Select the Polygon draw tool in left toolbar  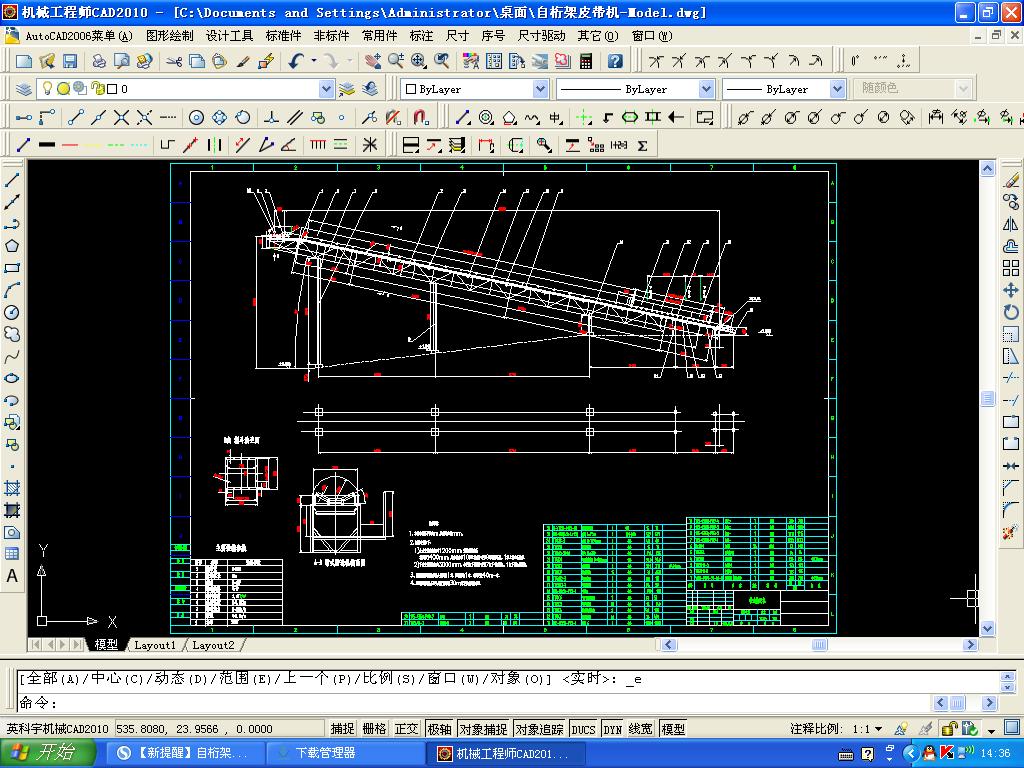(x=12, y=246)
